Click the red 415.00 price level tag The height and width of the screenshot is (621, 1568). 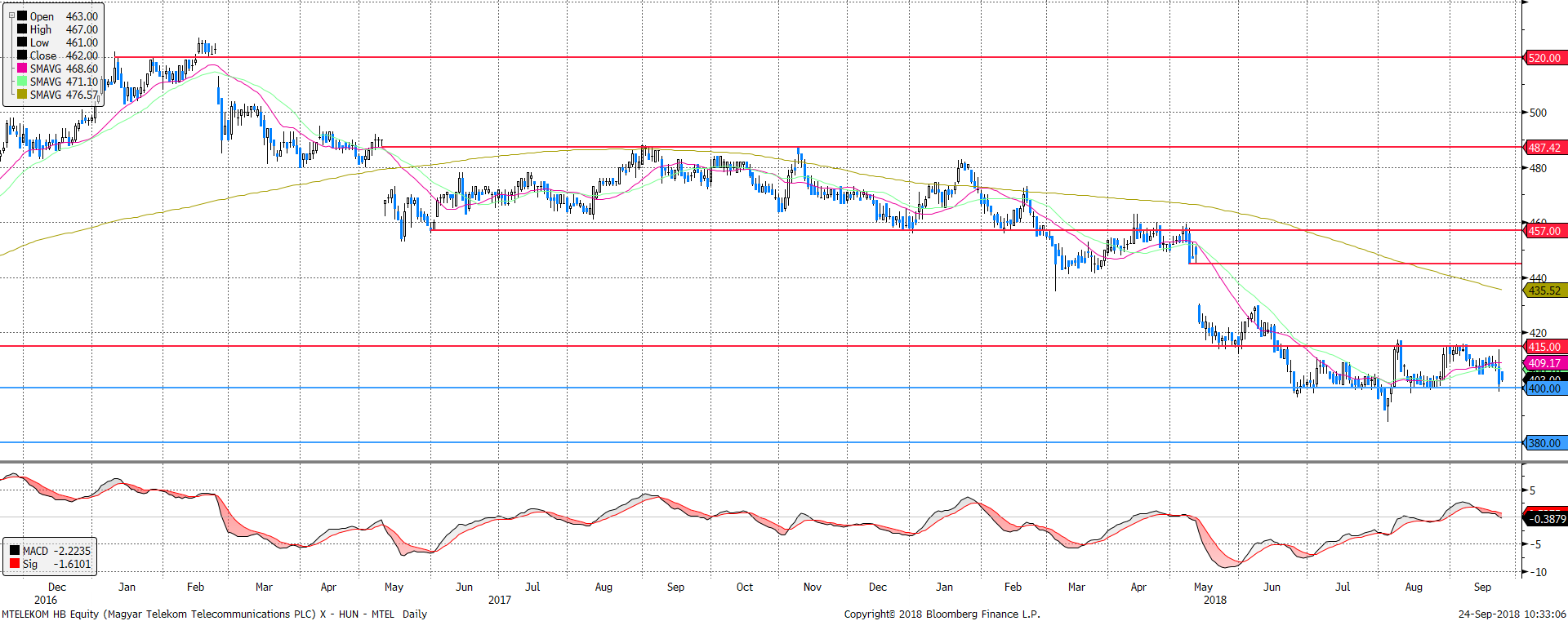click(1544, 347)
